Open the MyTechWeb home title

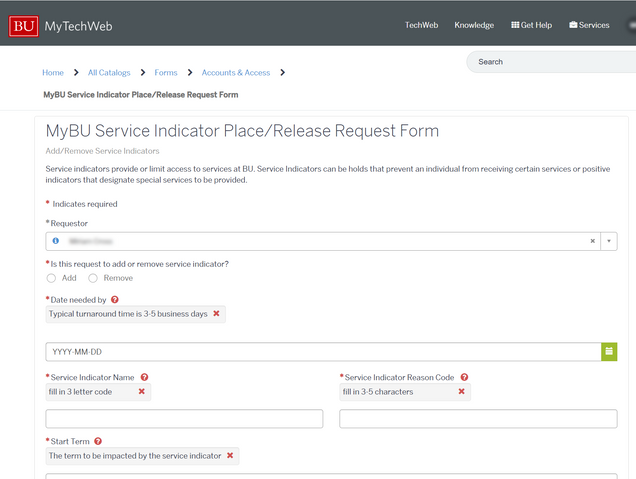78,26
